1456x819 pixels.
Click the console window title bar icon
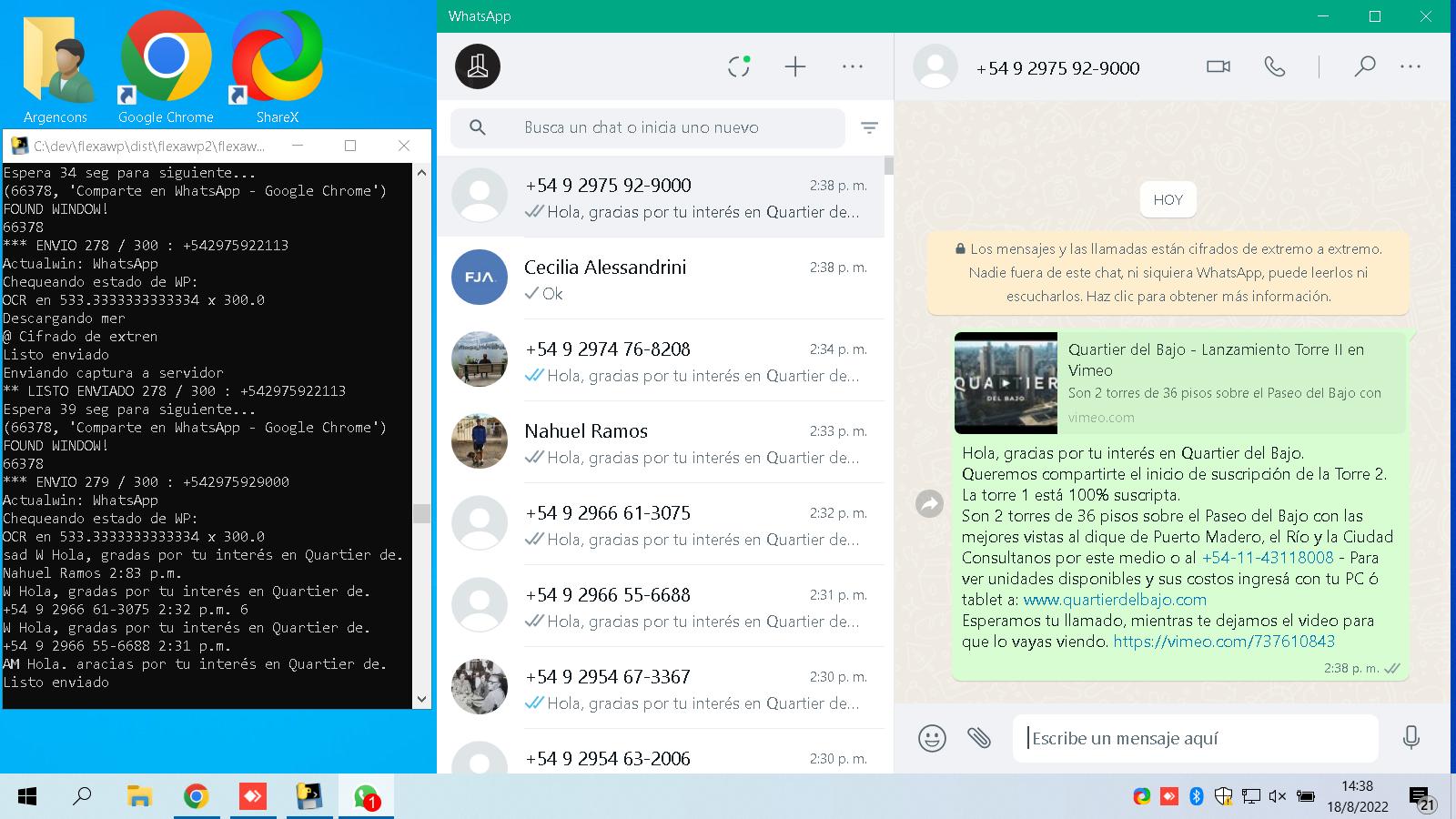[x=18, y=146]
